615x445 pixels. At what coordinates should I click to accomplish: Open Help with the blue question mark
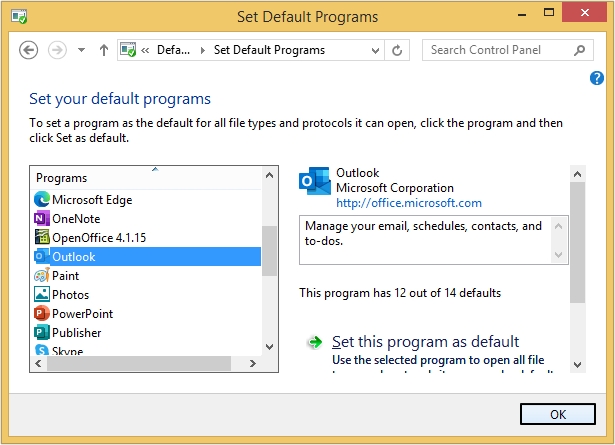[597, 78]
